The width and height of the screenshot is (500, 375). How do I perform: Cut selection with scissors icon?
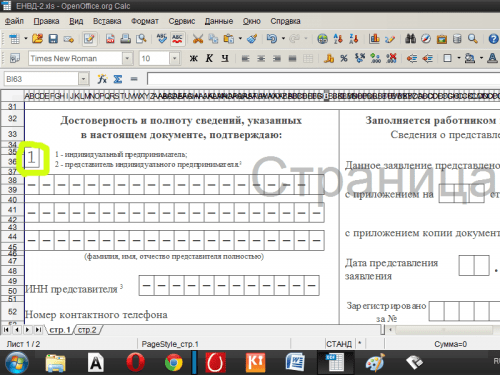pyautogui.click(x=198, y=39)
